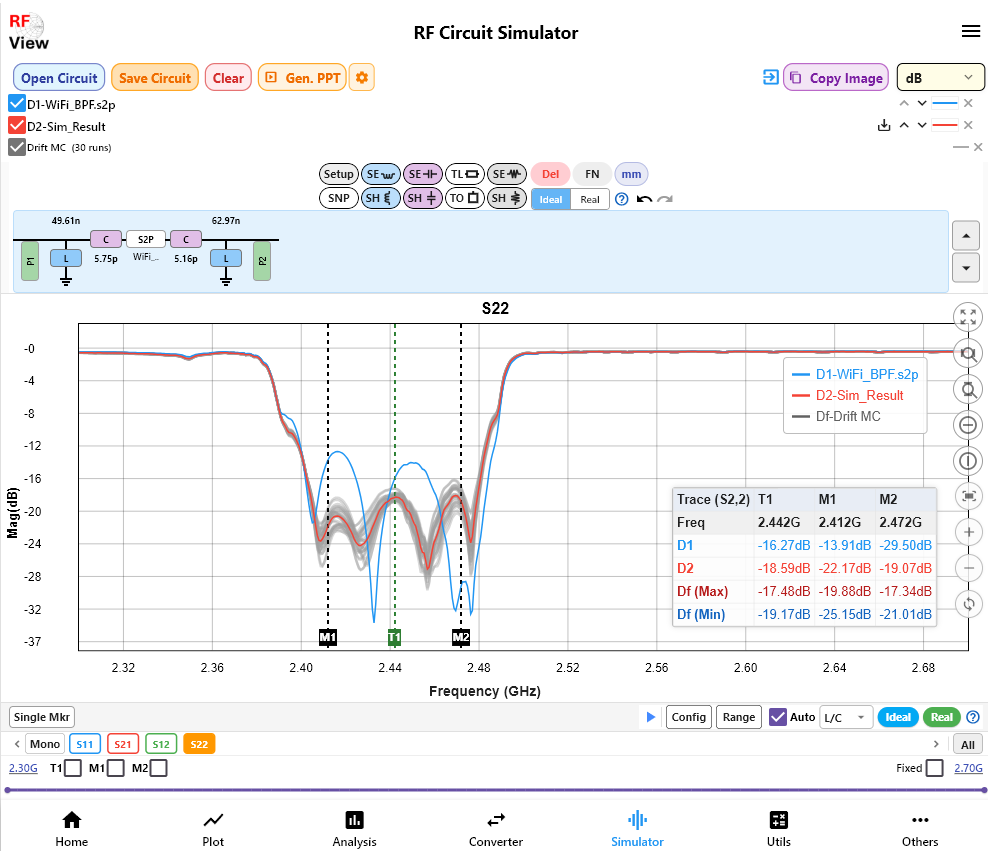Download the D2-Sim_Result data
This screenshot has height=851, width=988.
pos(884,125)
